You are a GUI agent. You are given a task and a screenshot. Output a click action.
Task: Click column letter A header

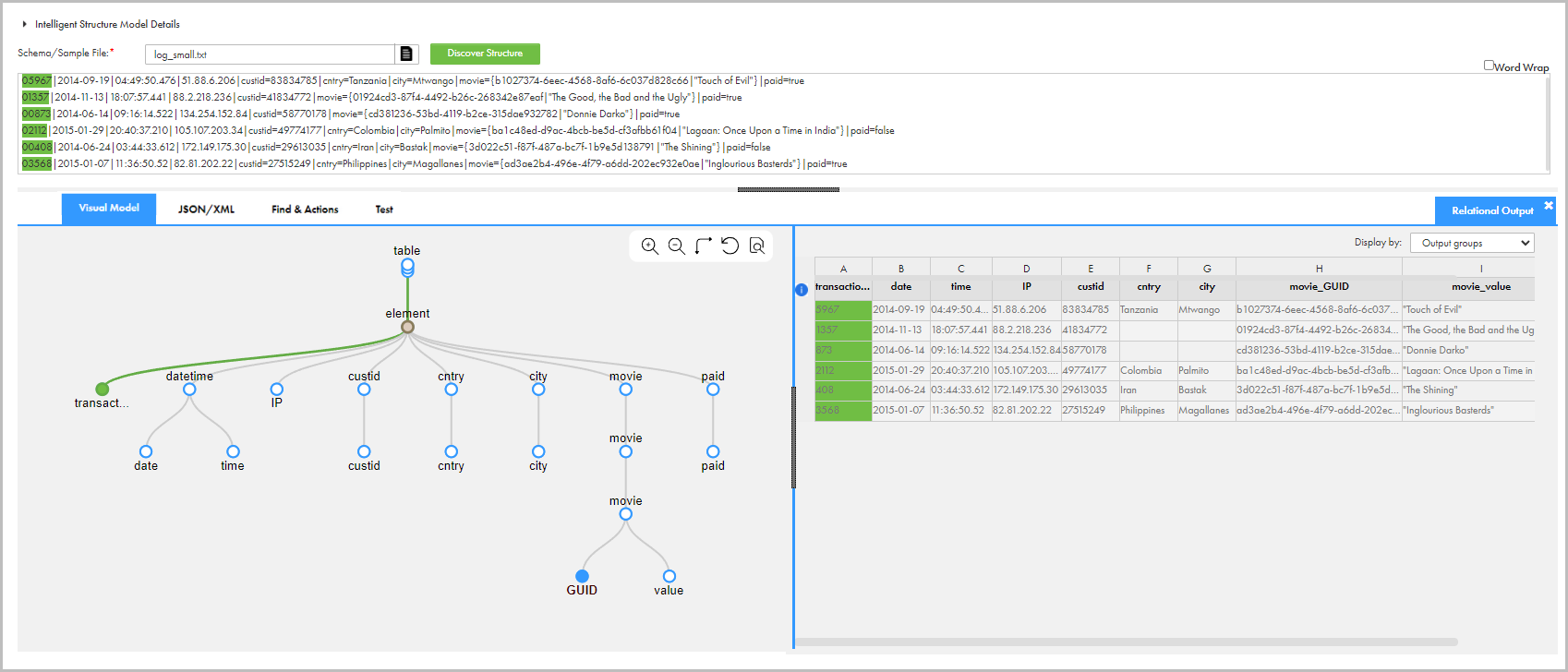click(843, 268)
